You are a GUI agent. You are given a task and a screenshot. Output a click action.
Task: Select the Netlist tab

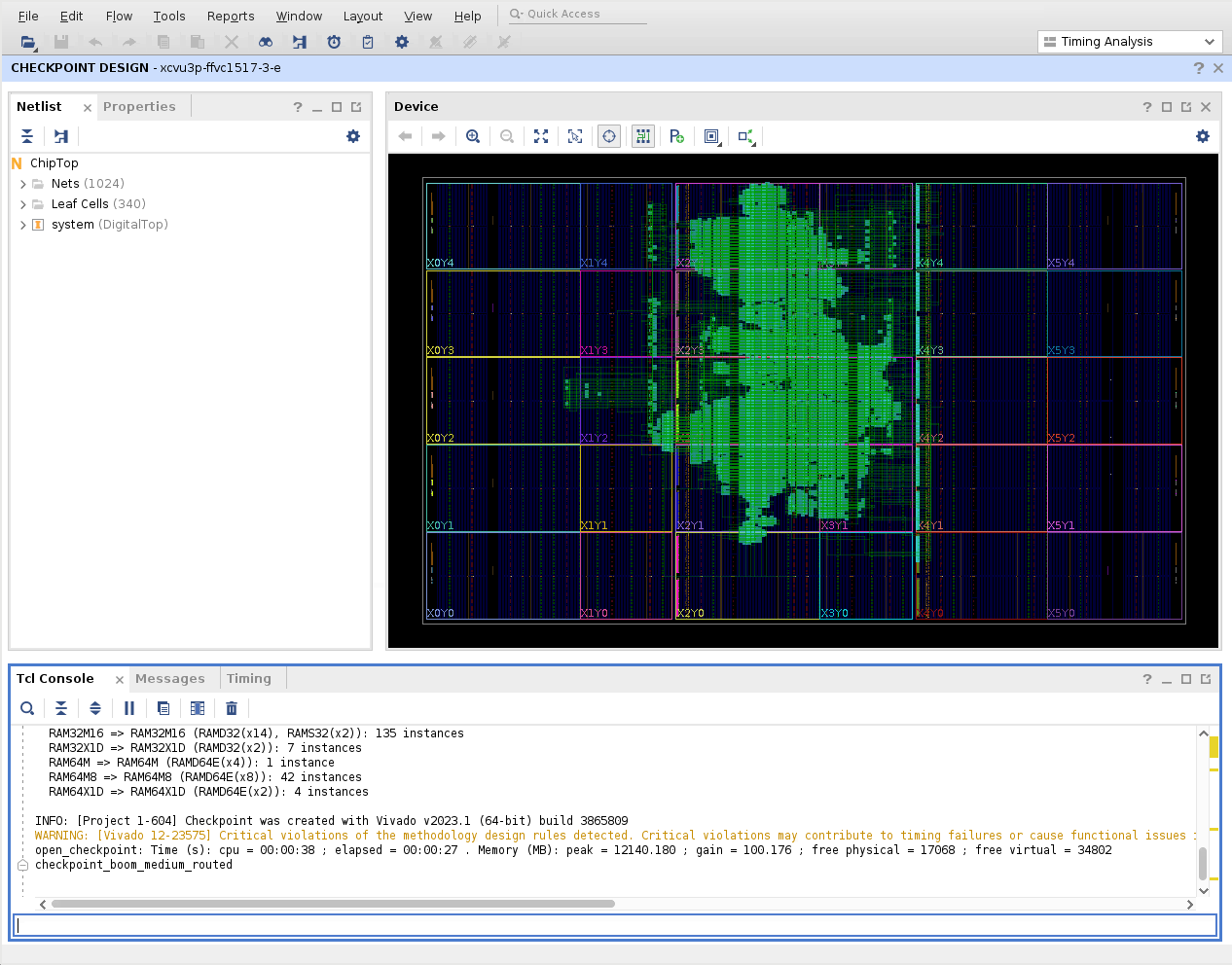39,107
